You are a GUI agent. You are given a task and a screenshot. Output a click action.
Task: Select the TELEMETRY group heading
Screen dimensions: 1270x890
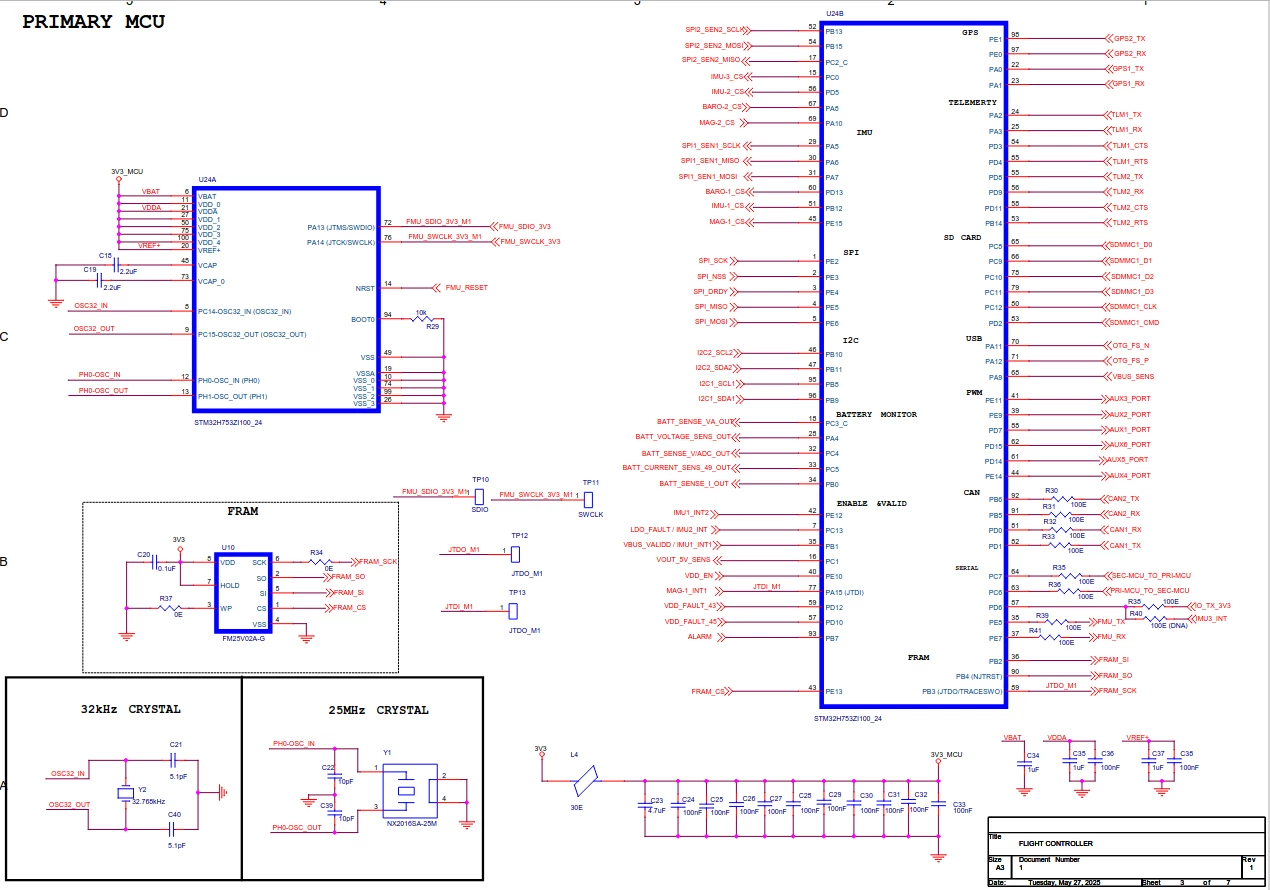[972, 103]
